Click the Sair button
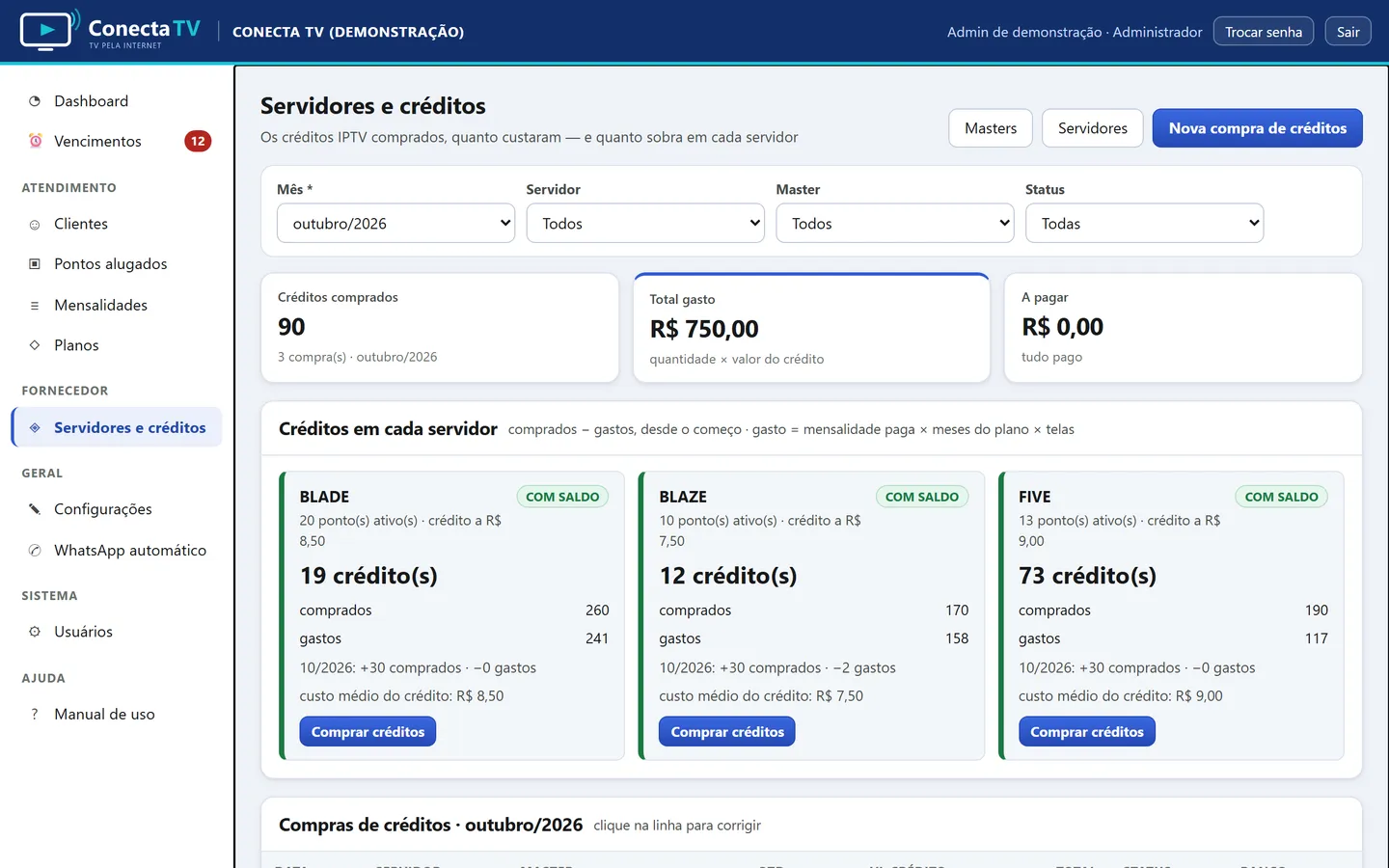 pos(1348,32)
